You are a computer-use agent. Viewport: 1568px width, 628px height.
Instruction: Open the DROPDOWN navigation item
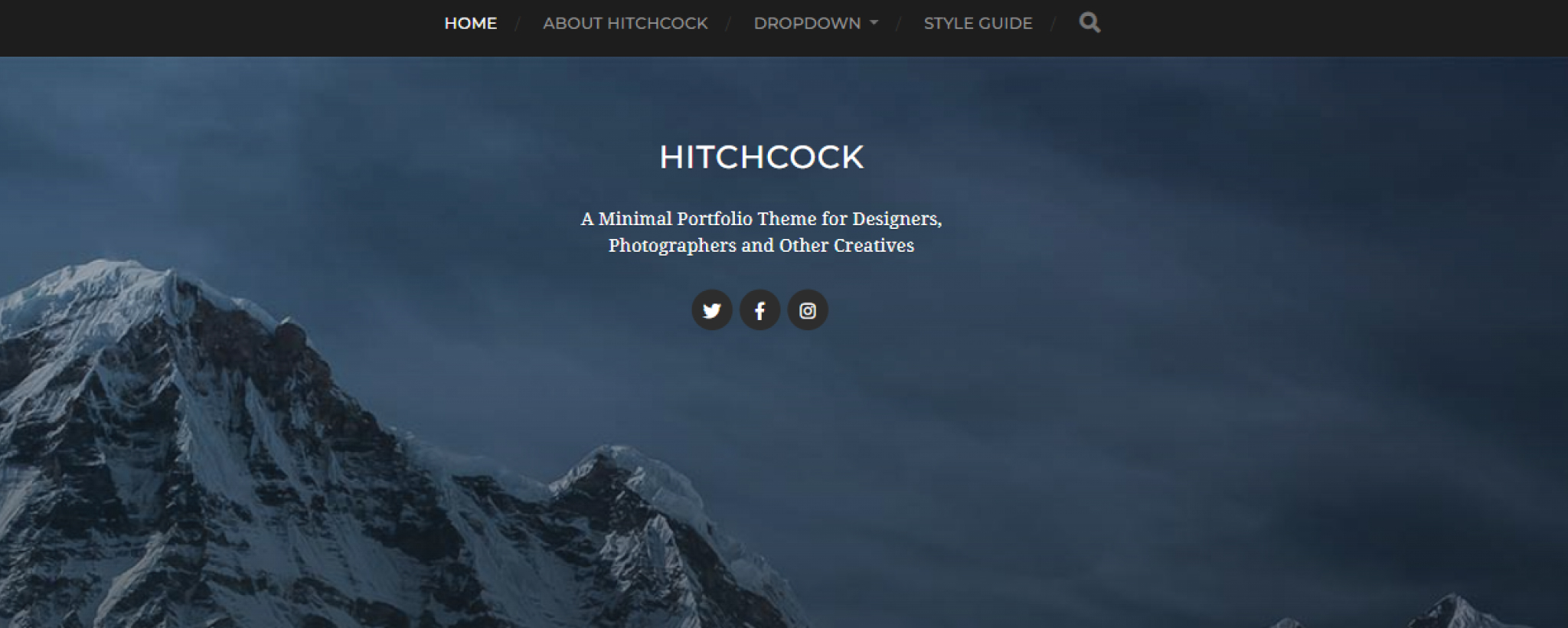pos(815,24)
